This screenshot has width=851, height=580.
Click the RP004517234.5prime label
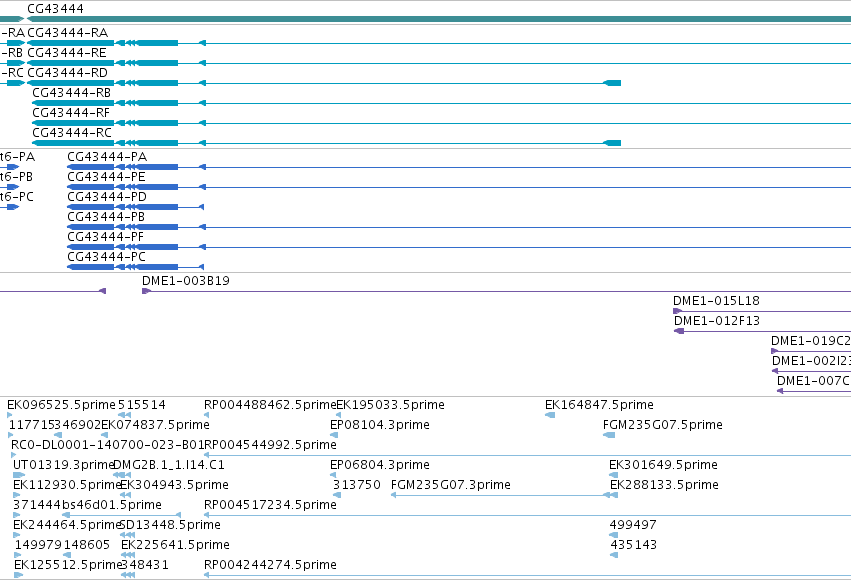tap(270, 505)
